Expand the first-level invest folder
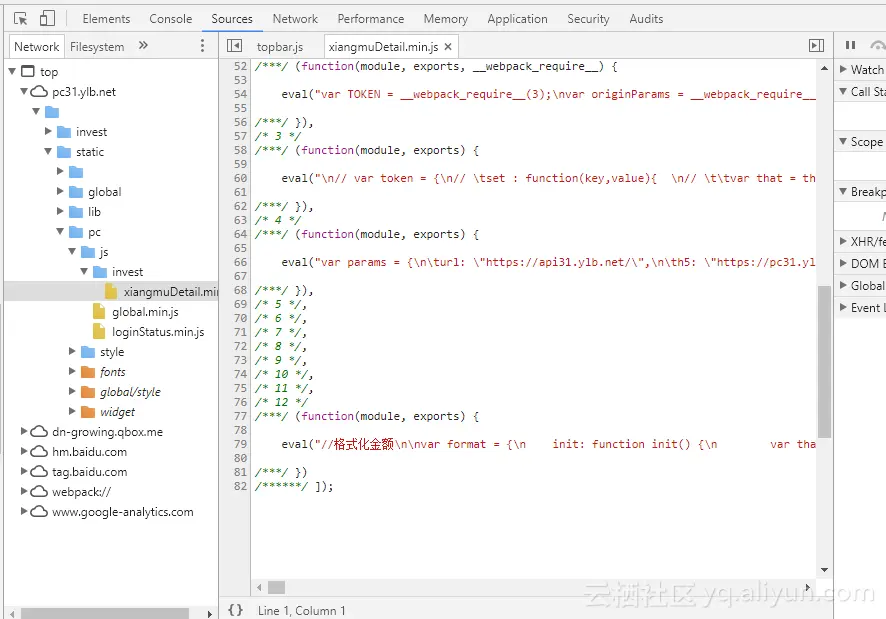886x619 pixels. [x=48, y=131]
